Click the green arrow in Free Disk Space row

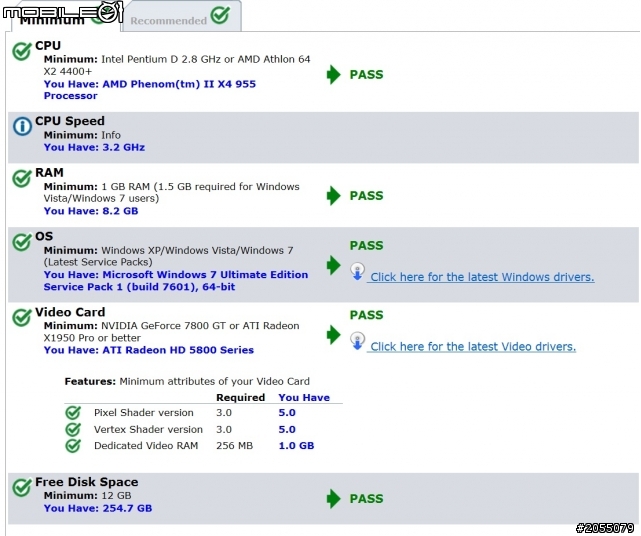pyautogui.click(x=334, y=499)
